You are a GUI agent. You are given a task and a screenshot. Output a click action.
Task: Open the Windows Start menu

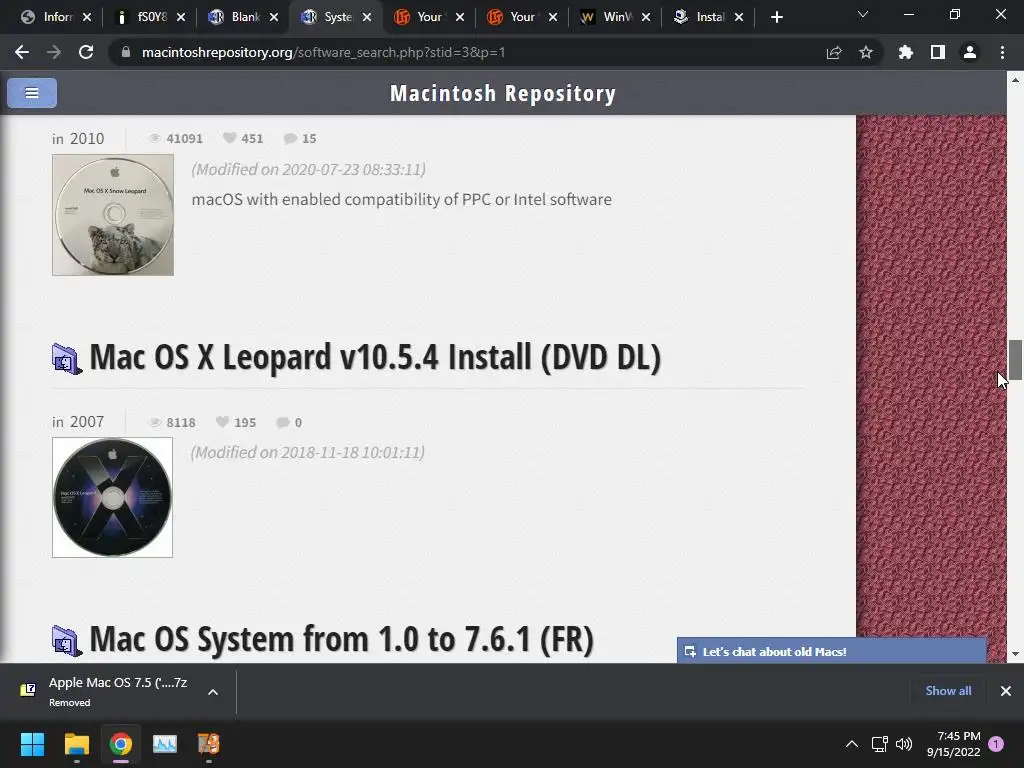pos(32,744)
